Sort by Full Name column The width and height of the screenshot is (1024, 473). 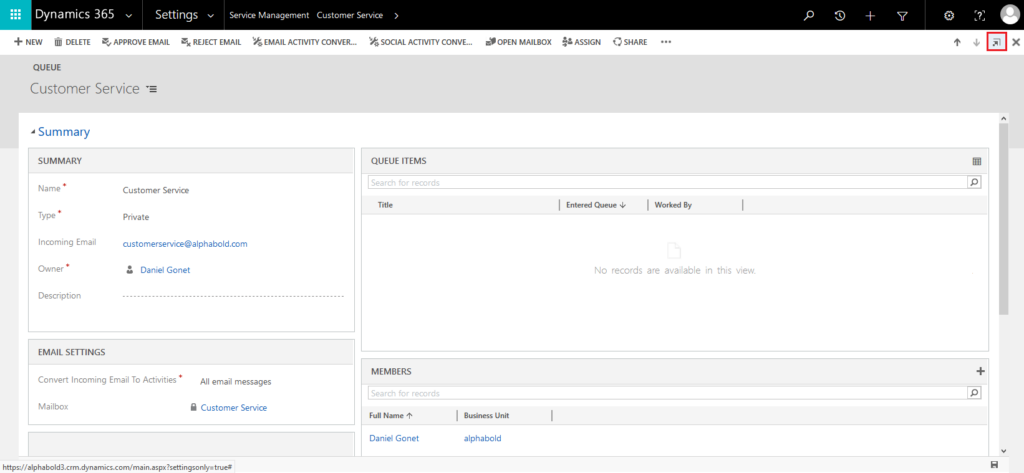point(391,416)
